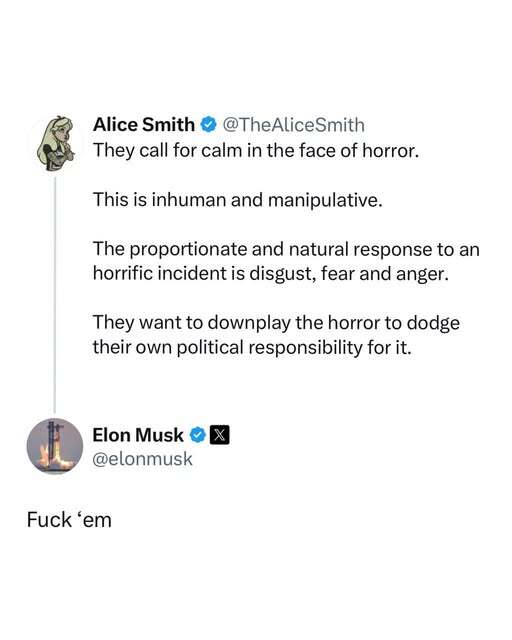Screen dimensions: 512x640
Task: Click the blue verified badge beside Alice Smith
Action: coord(208,125)
